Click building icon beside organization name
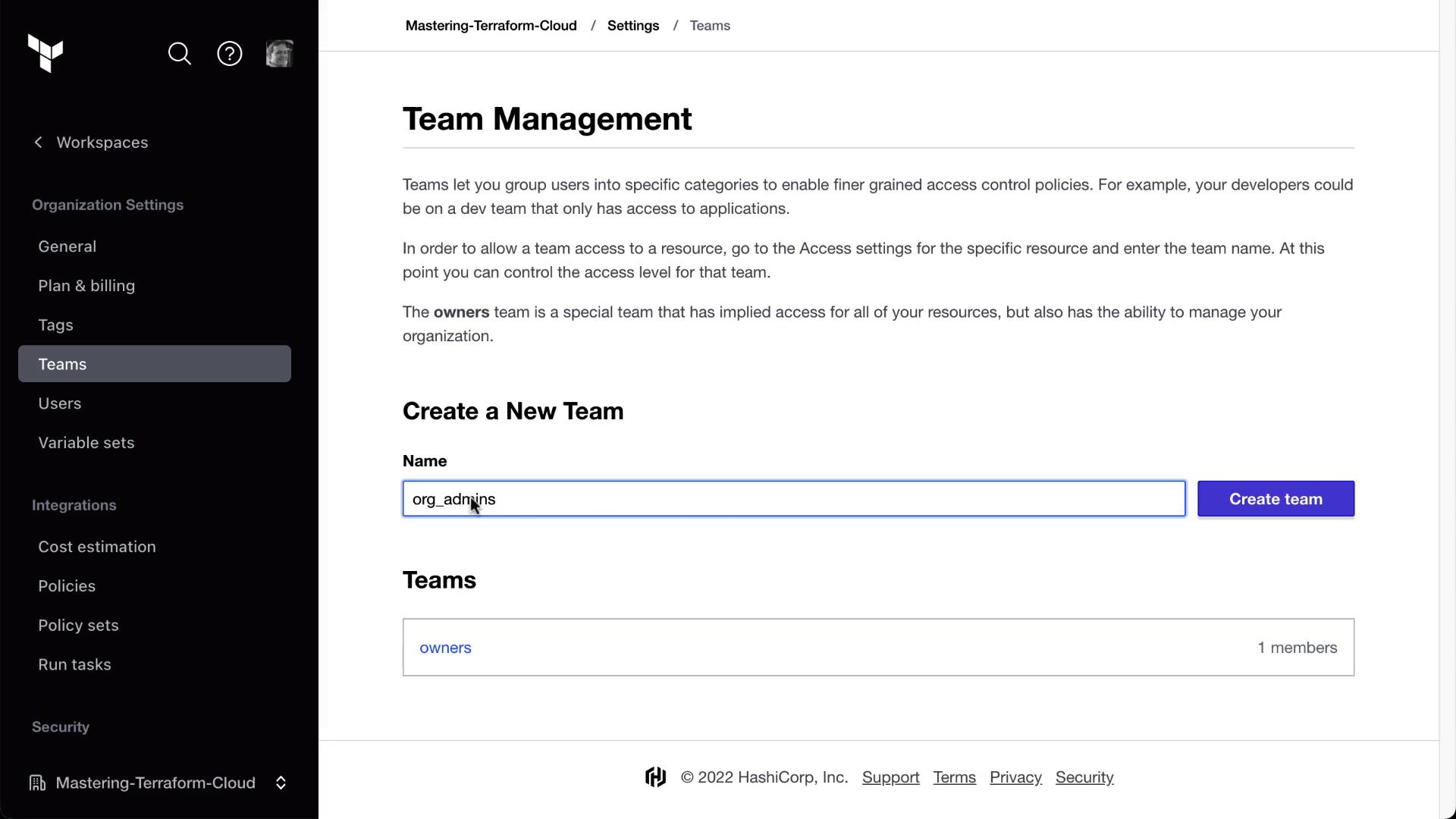The width and height of the screenshot is (1456, 819). tap(37, 783)
